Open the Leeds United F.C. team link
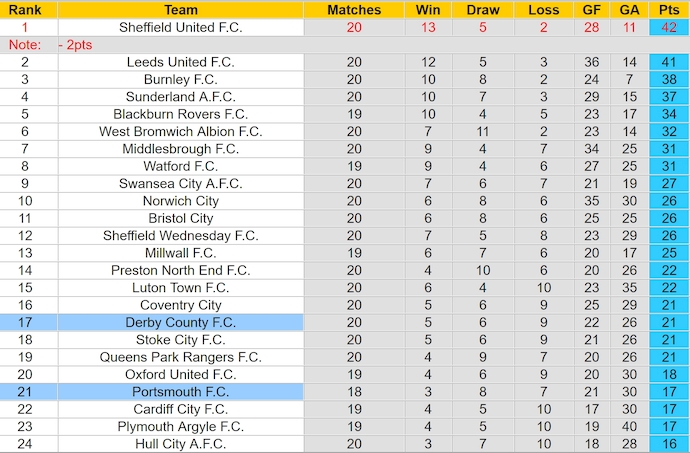Image resolution: width=690 pixels, height=453 pixels. point(180,62)
